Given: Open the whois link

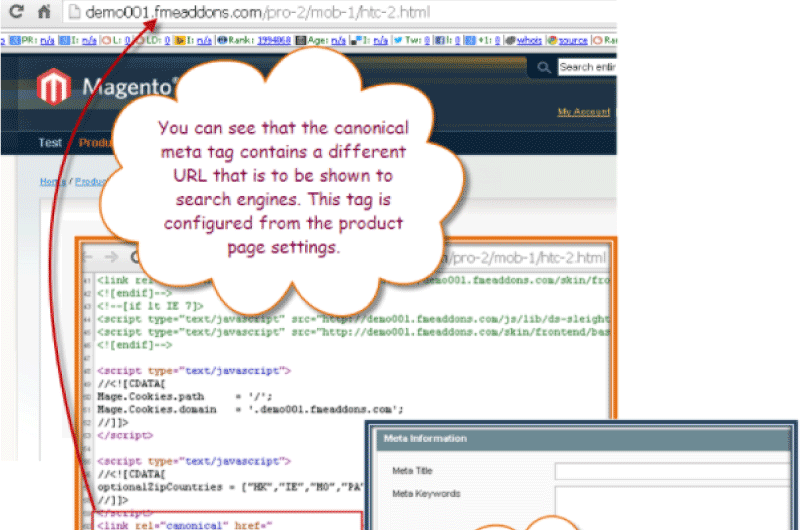Looking at the screenshot, I should coord(529,40).
